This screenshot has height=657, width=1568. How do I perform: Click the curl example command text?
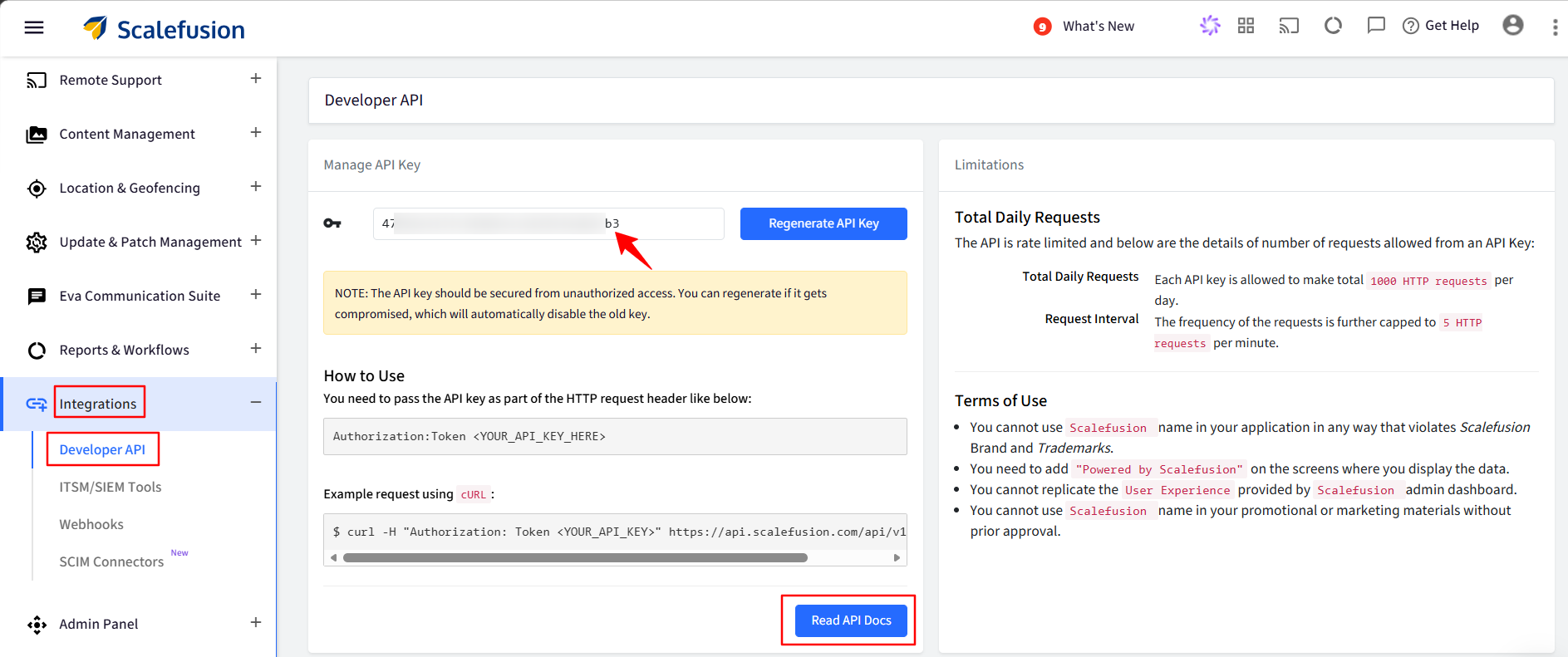tap(619, 532)
